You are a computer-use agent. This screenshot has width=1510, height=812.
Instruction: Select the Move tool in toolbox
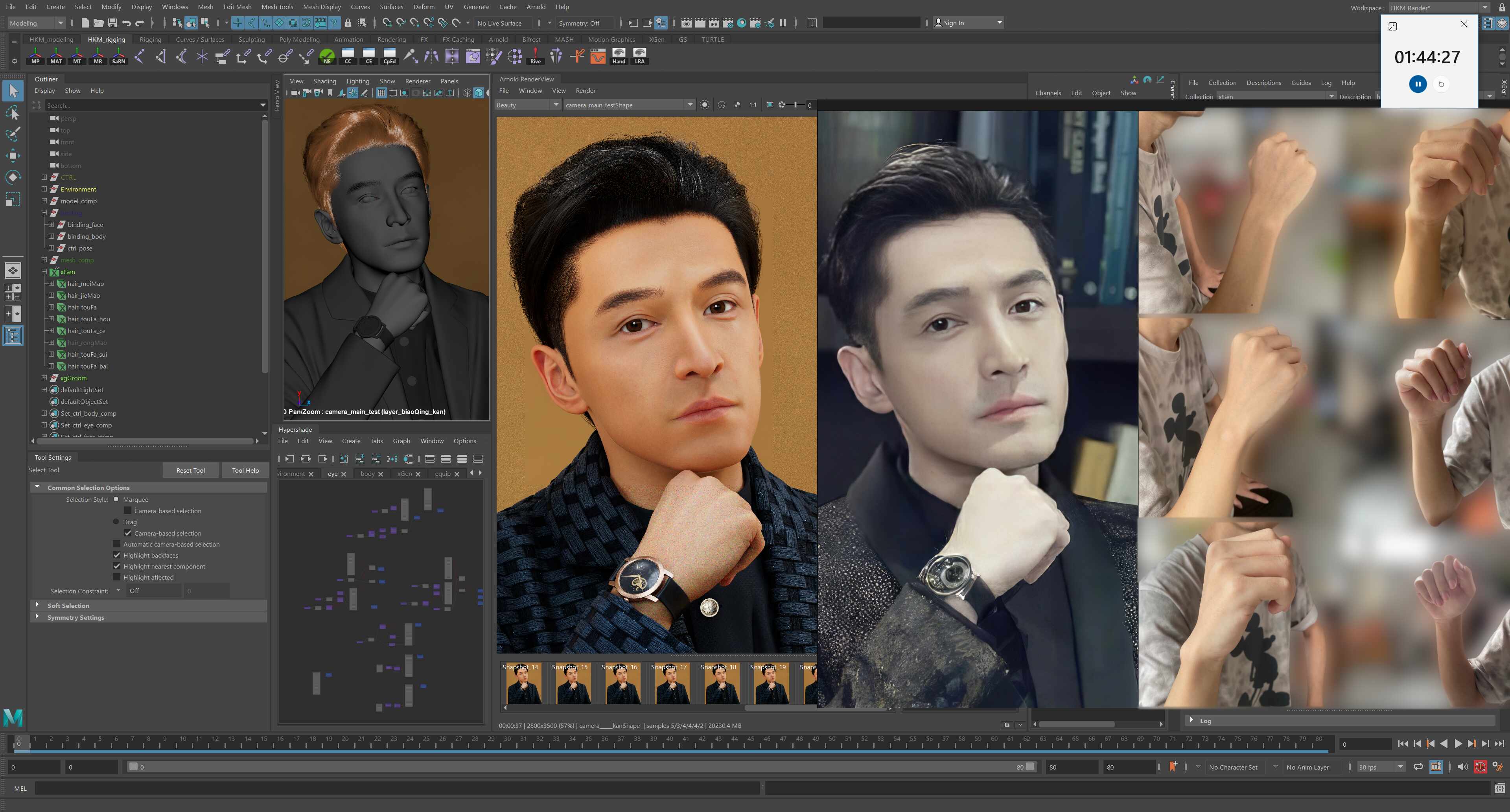click(13, 155)
